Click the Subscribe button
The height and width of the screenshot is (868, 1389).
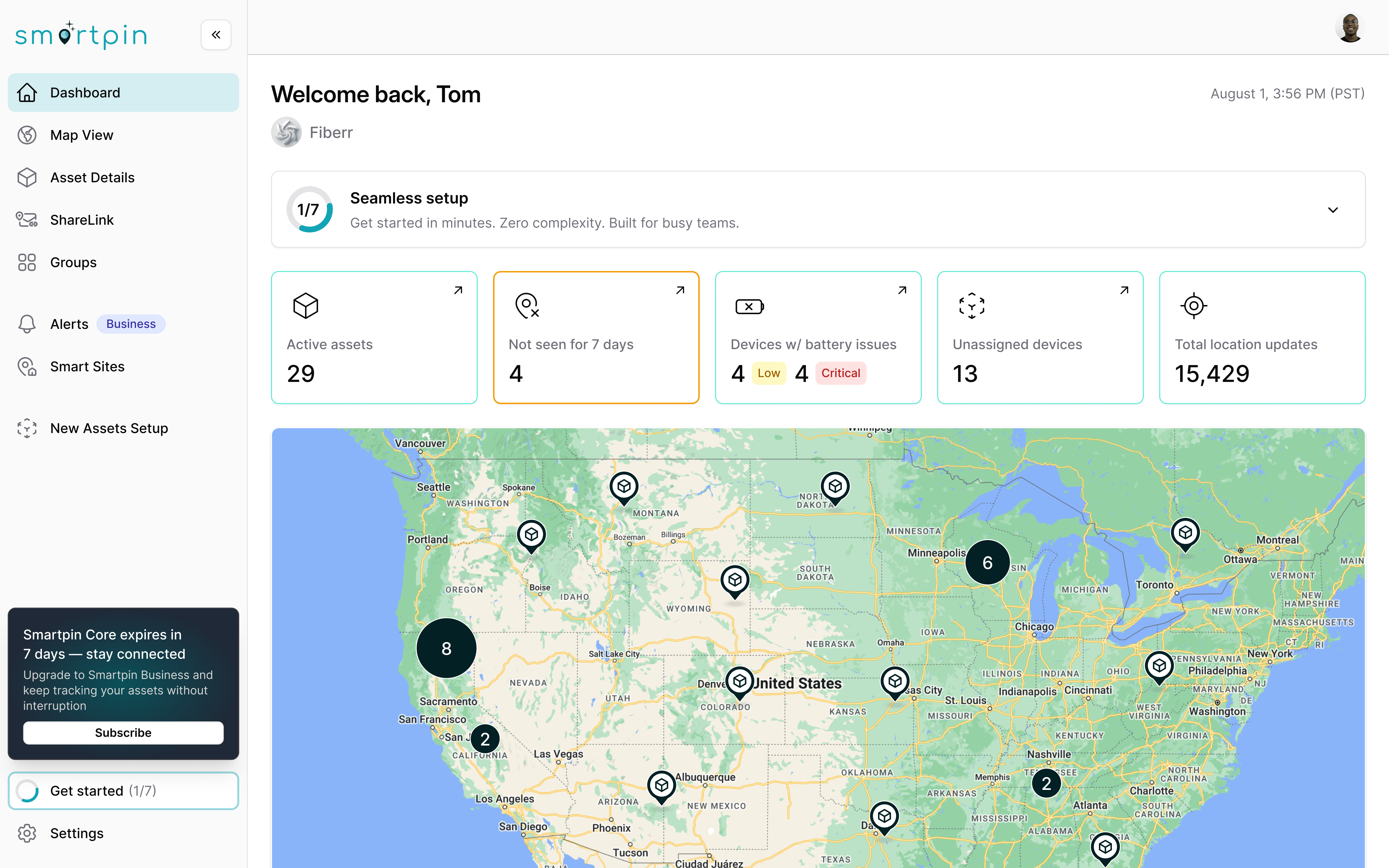point(123,732)
